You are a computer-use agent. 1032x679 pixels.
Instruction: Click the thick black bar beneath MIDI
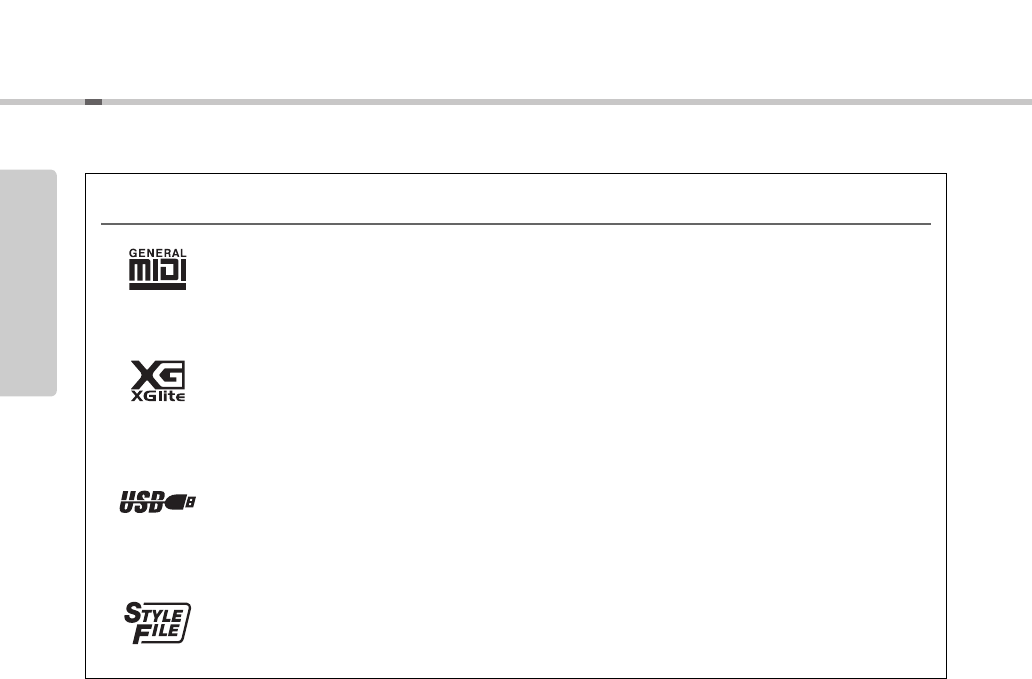[157, 287]
